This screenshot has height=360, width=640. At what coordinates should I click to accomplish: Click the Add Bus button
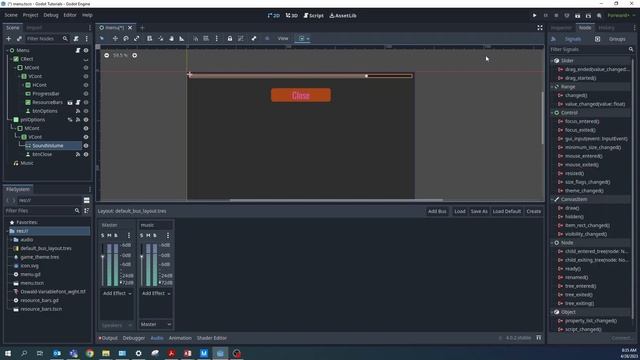pos(437,211)
